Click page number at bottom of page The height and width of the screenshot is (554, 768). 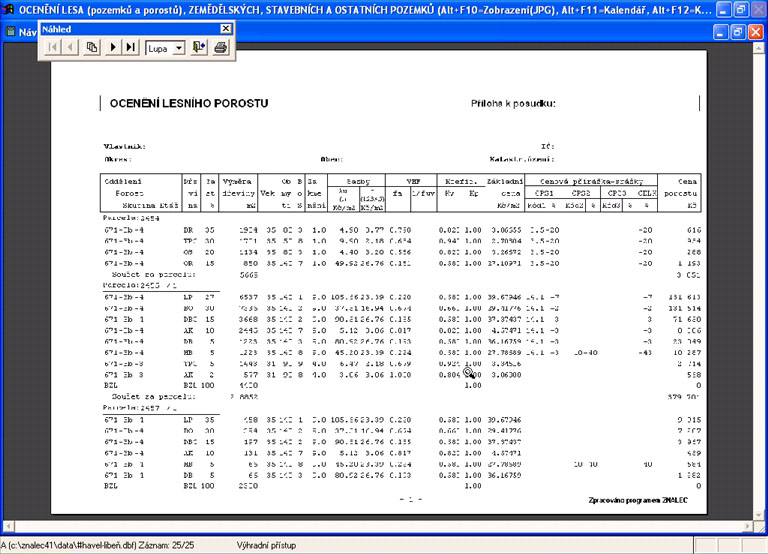(410, 500)
